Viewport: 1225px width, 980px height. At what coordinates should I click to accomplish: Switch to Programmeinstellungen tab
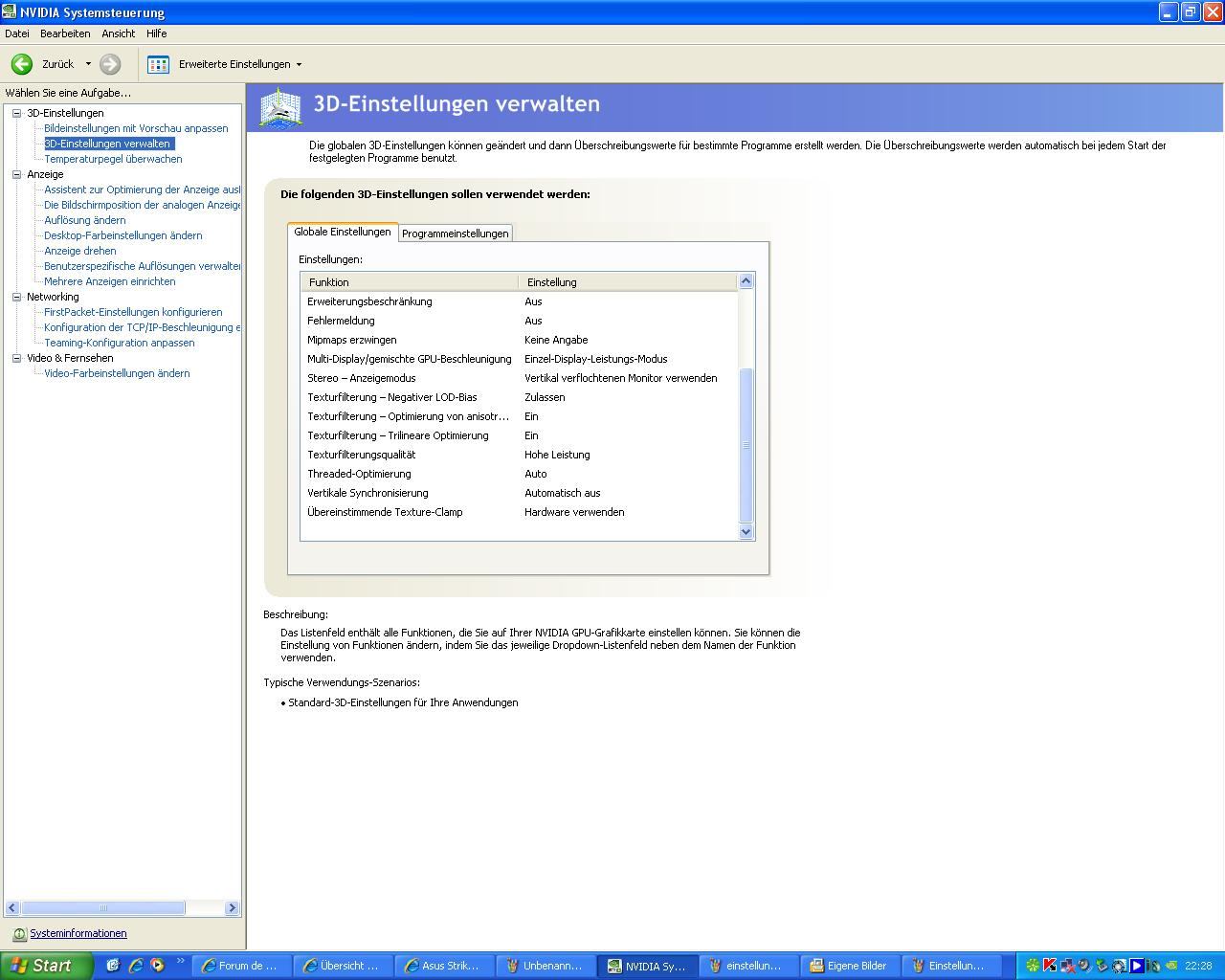[456, 234]
